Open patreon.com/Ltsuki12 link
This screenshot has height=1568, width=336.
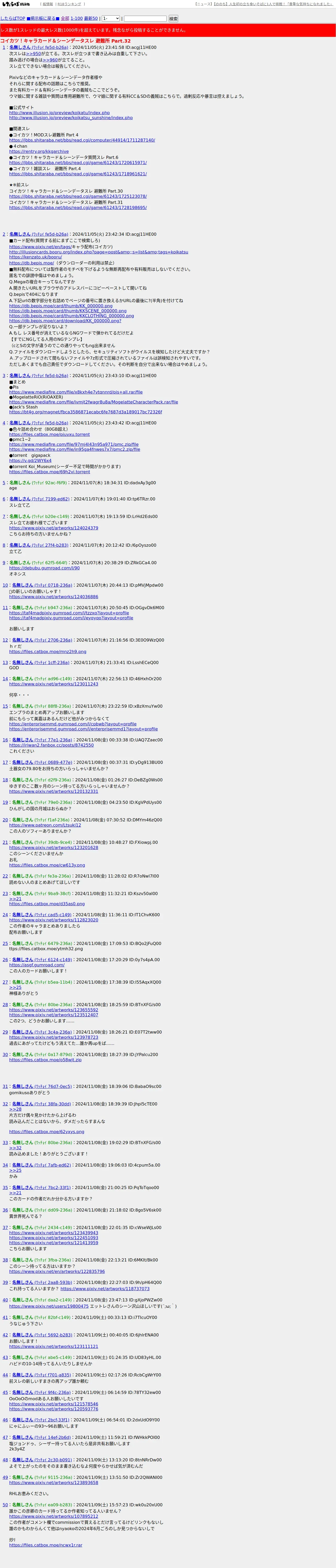tap(45, 825)
